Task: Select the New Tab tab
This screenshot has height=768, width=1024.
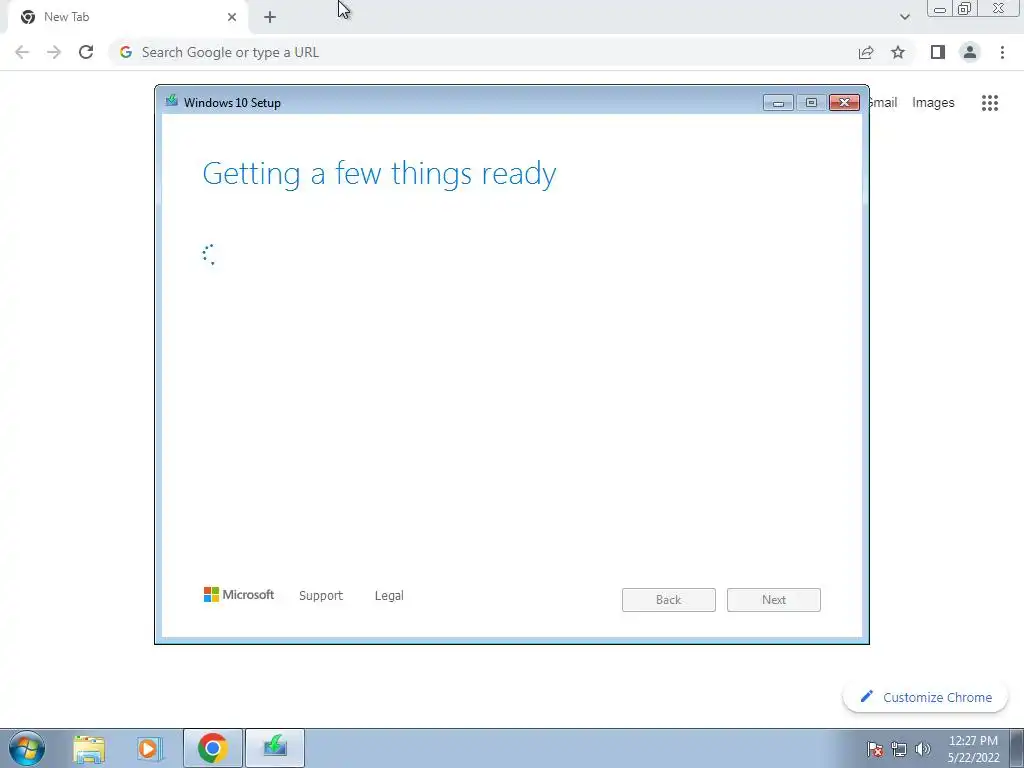Action: 127,17
